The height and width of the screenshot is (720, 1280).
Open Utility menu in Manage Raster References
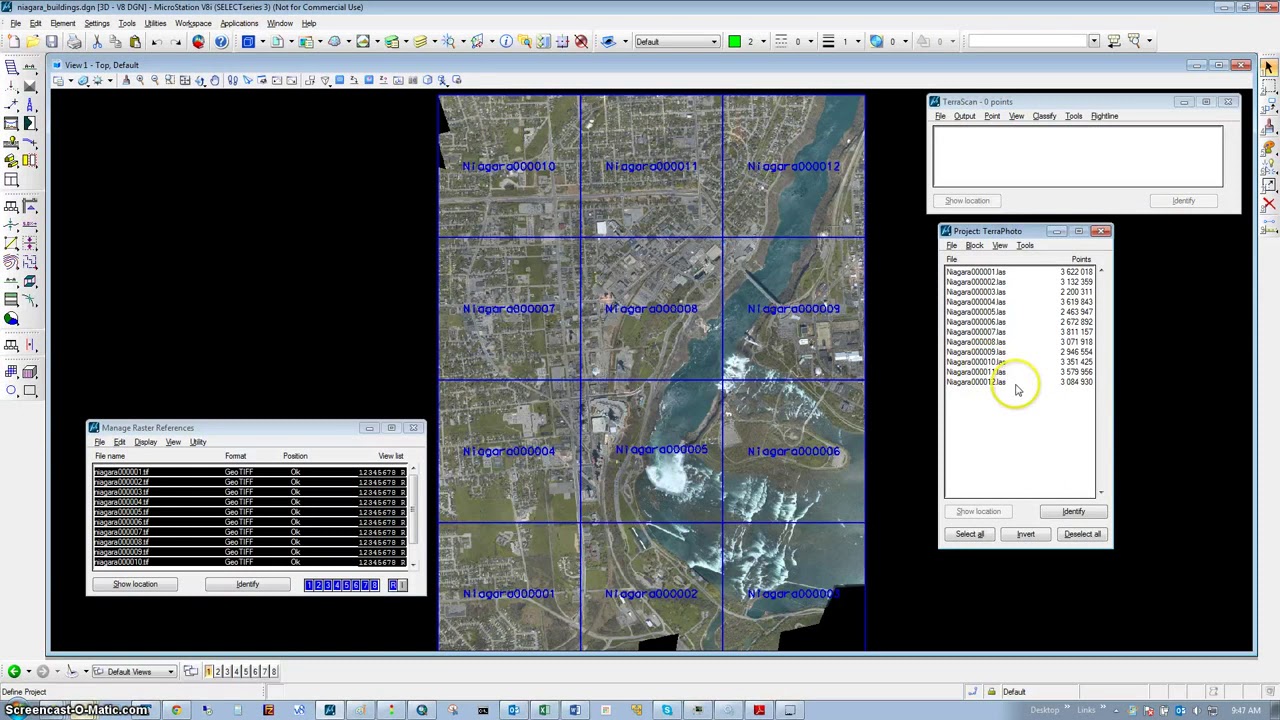point(198,442)
